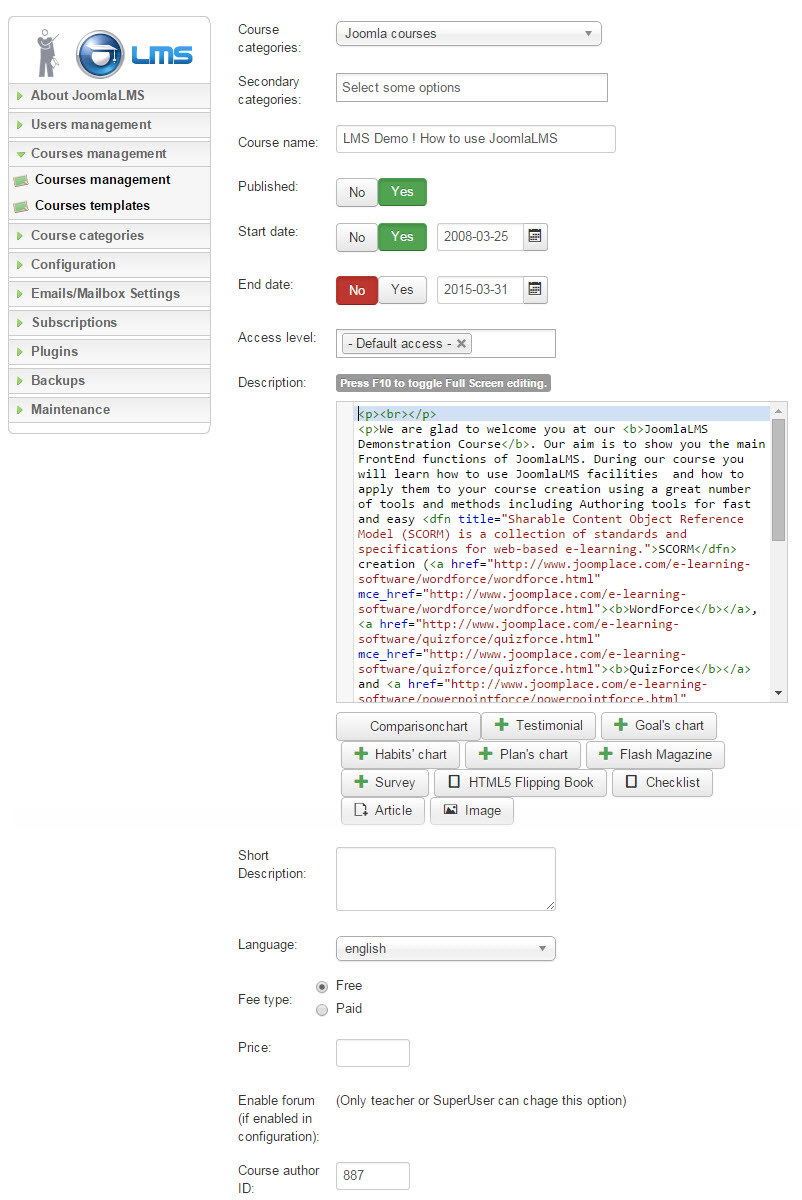The image size is (802, 1200).
Task: Insert a Testimonial
Action: [x=538, y=725]
